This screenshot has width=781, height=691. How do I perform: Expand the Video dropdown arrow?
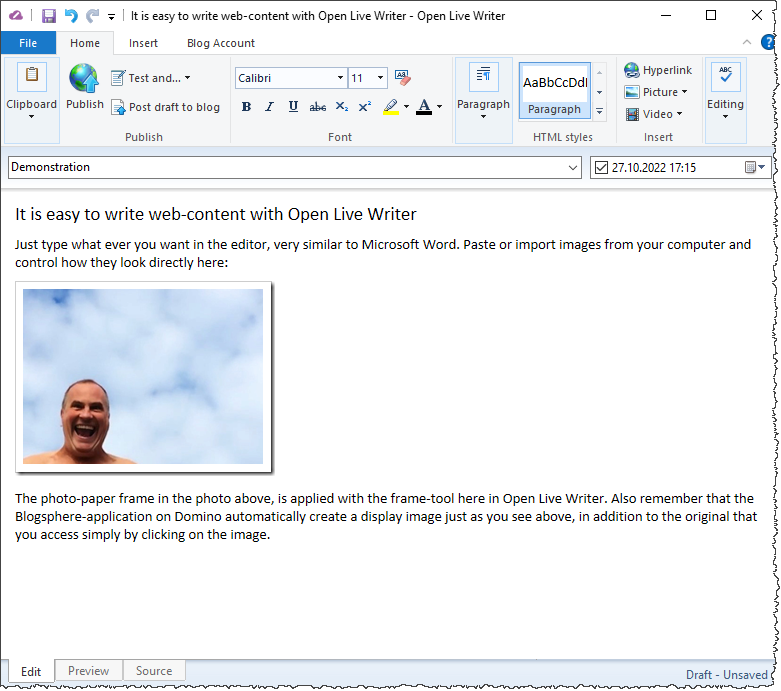point(679,114)
